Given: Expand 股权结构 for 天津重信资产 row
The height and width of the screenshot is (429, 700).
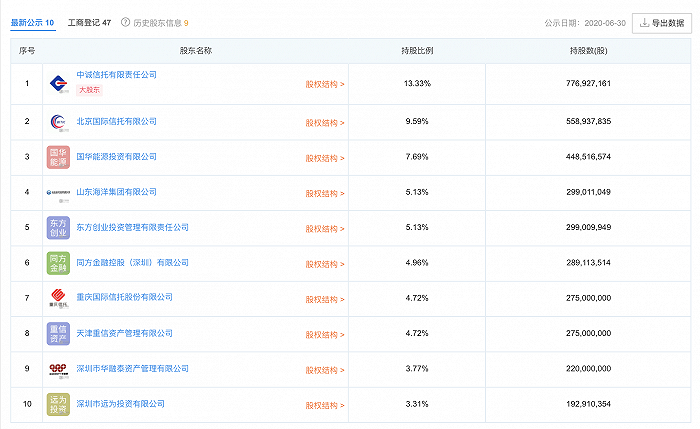Looking at the screenshot, I should [x=325, y=335].
